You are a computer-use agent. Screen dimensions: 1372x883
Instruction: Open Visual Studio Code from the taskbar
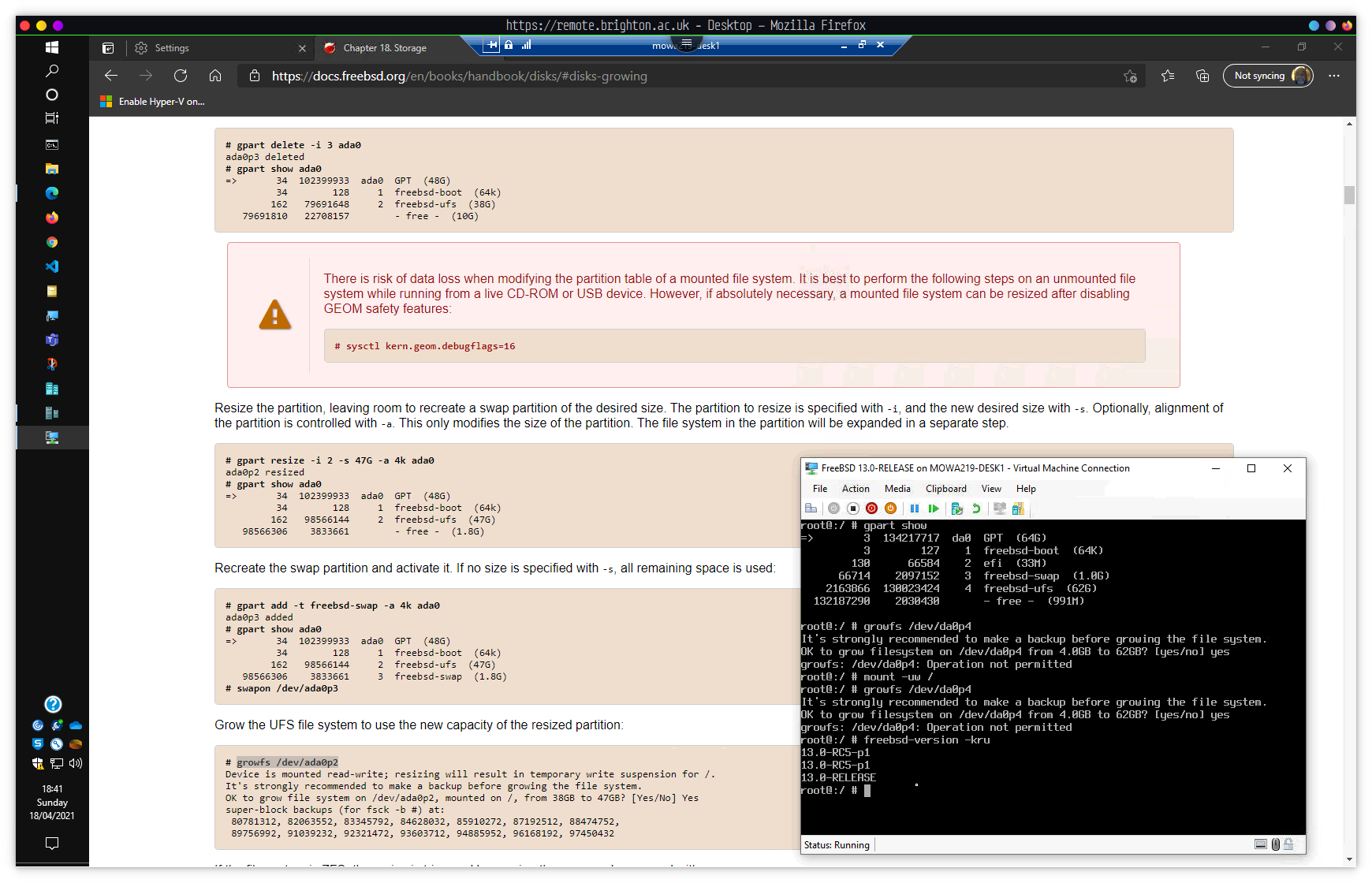pyautogui.click(x=52, y=266)
